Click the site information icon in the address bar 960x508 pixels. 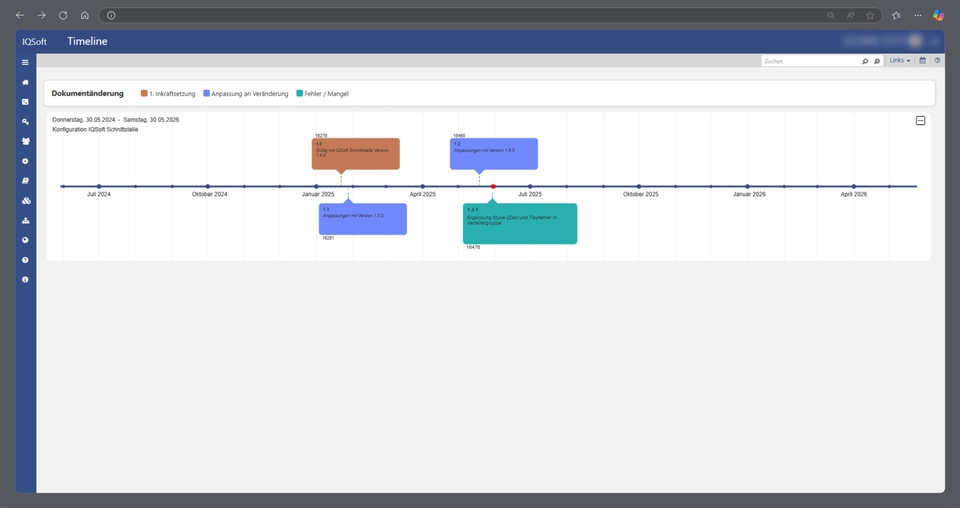(x=111, y=15)
